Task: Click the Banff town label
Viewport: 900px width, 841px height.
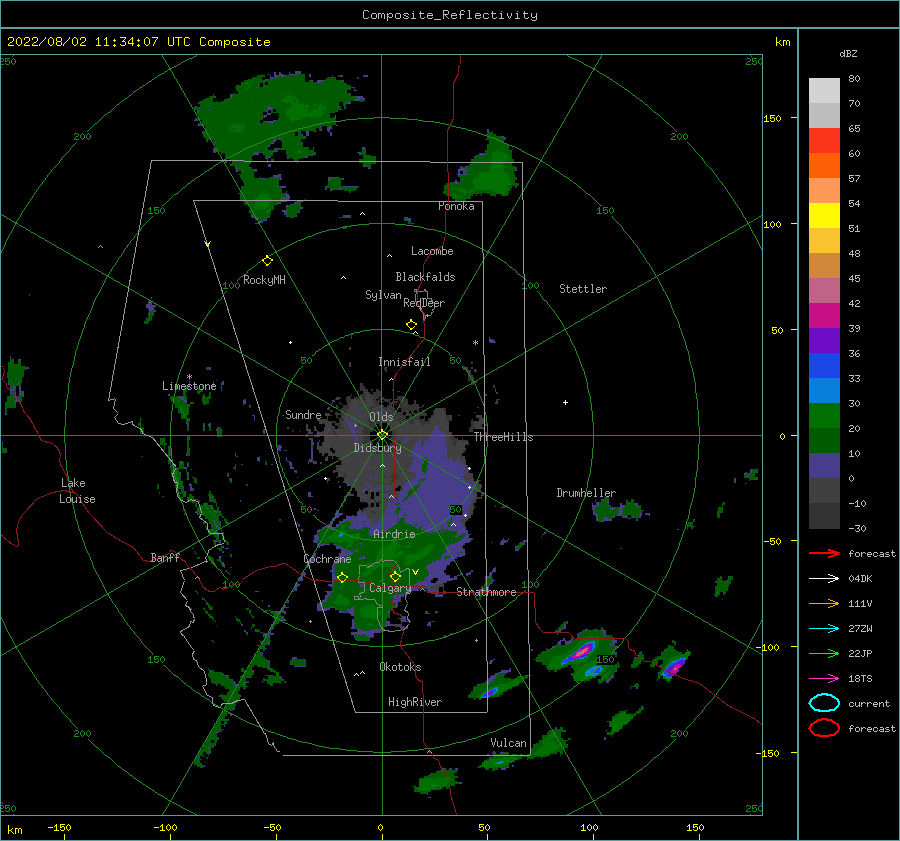Action: click(165, 557)
